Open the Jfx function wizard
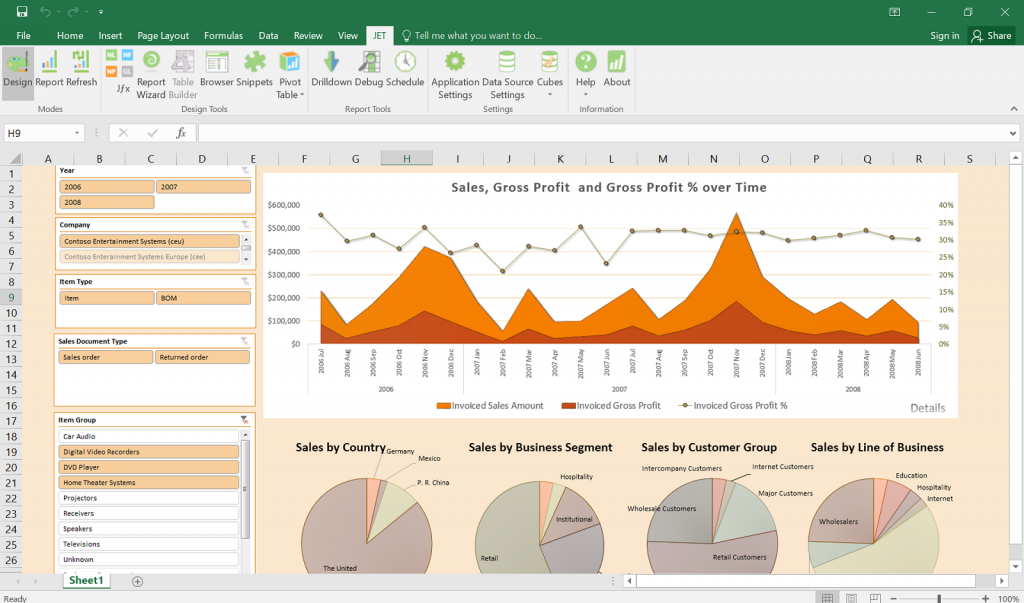The image size is (1024, 603). click(x=123, y=88)
